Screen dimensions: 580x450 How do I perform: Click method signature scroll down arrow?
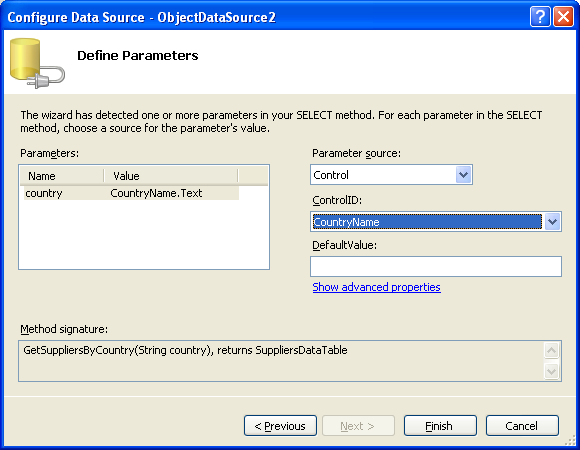point(551,371)
